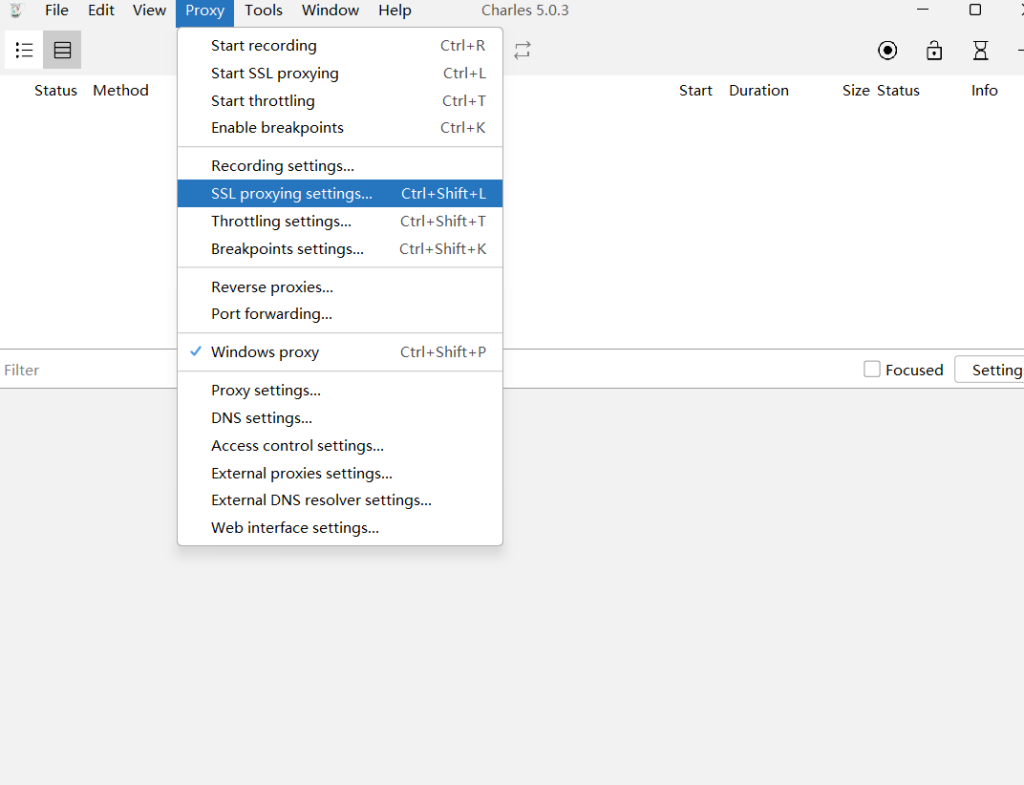Click the Settings button beside Focused
Viewport: 1024px width, 785px height.
click(990, 370)
